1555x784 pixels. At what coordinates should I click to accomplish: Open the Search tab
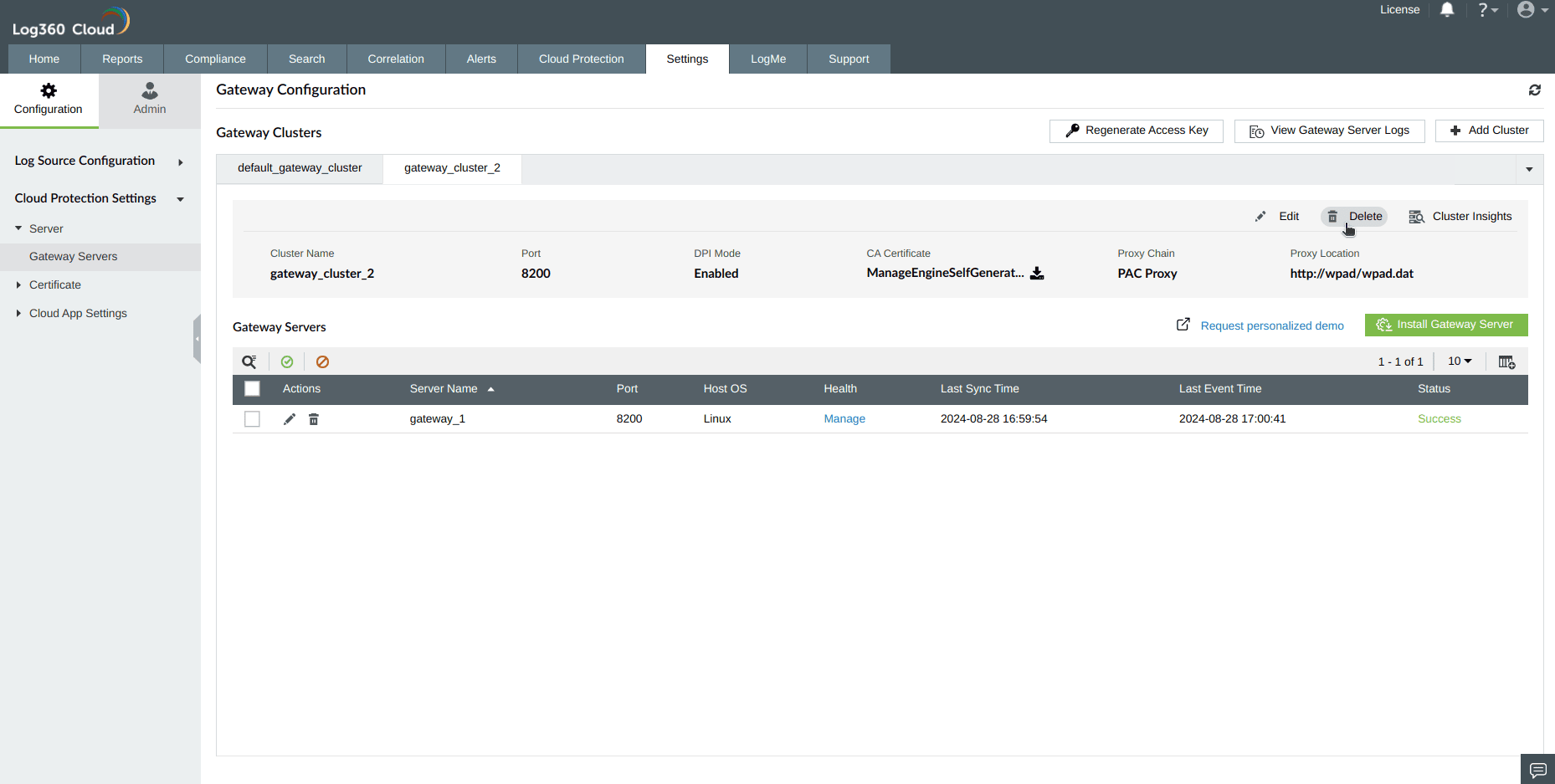point(306,59)
